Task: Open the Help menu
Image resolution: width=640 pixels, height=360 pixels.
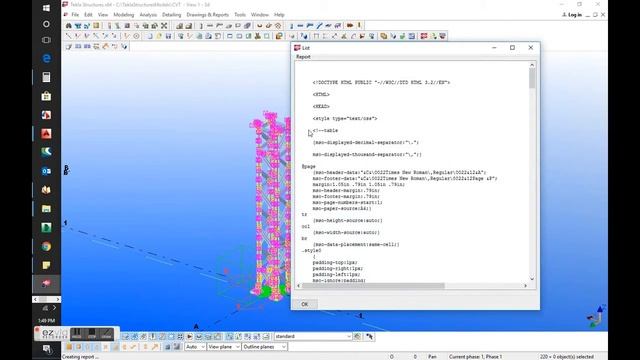Action: pos(279,15)
